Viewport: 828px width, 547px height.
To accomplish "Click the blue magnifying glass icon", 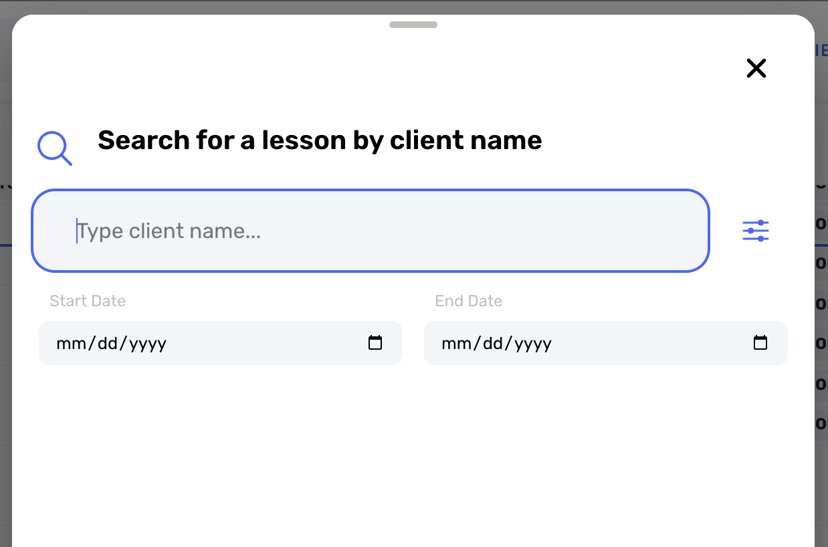I will pos(54,148).
